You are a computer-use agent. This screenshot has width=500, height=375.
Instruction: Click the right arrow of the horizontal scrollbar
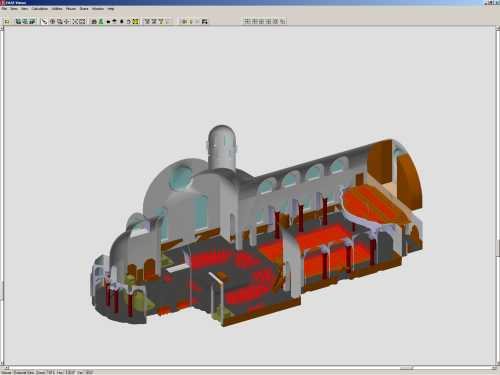494,368
